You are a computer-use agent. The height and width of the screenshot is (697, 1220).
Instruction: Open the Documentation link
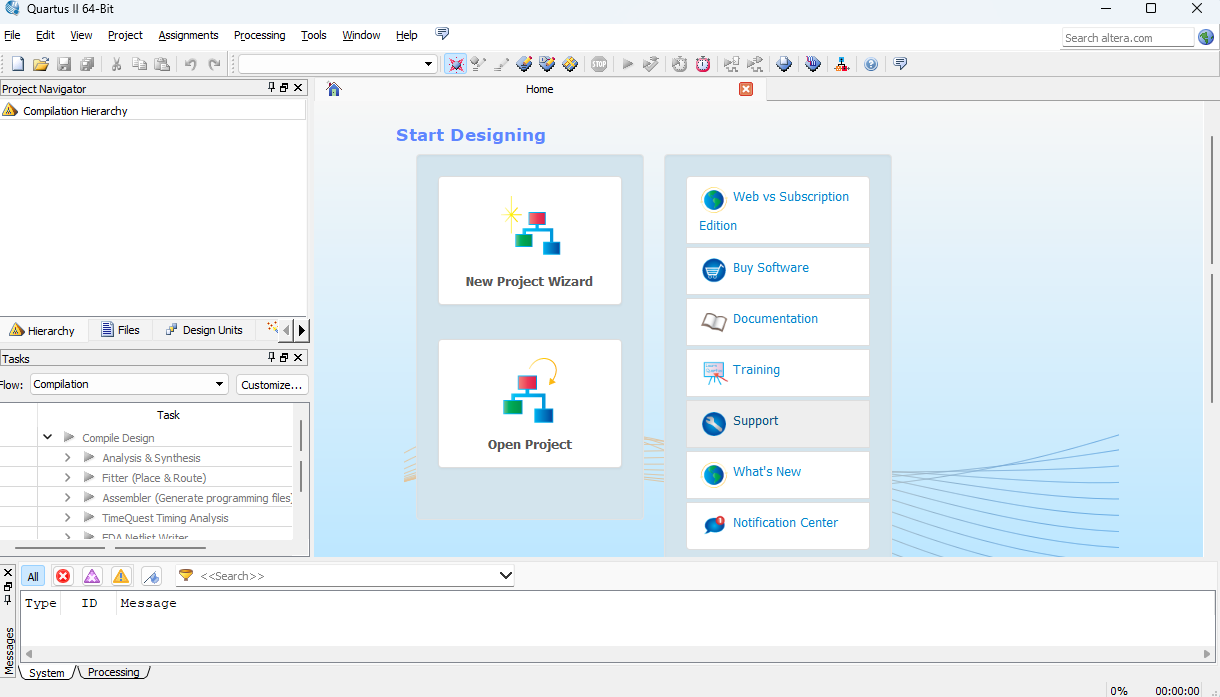(775, 320)
